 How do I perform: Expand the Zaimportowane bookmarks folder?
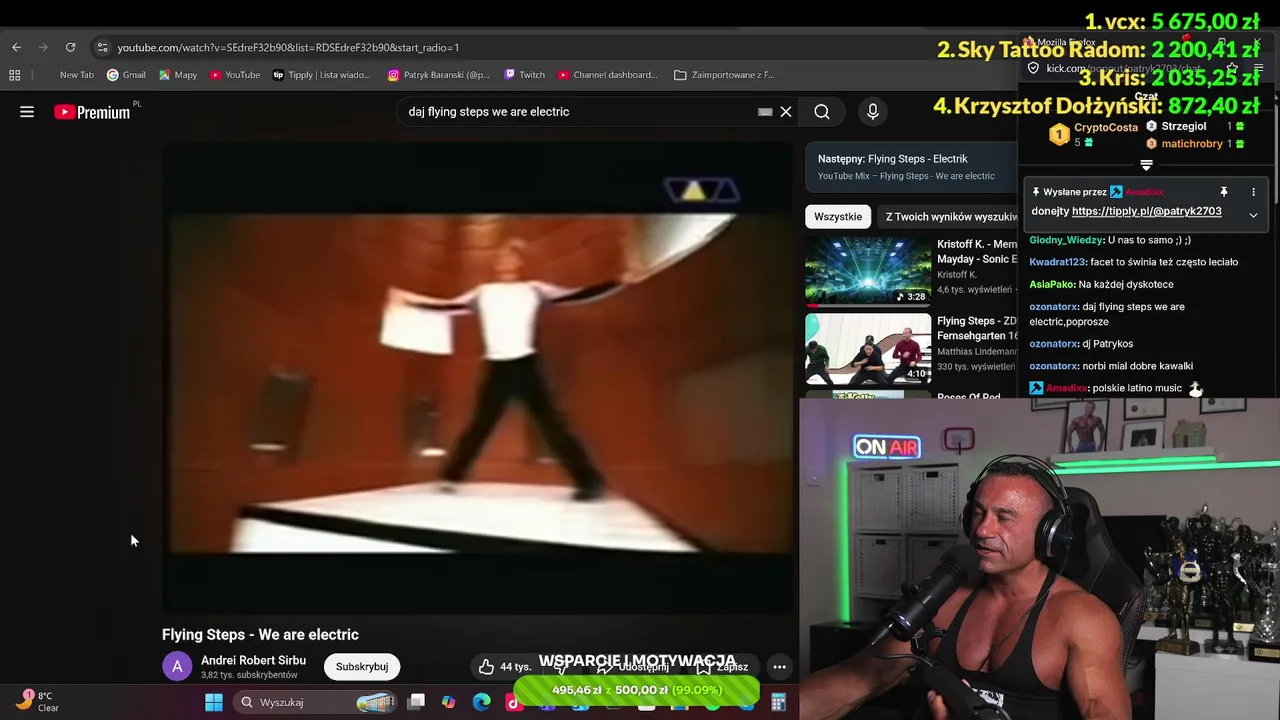tap(725, 75)
